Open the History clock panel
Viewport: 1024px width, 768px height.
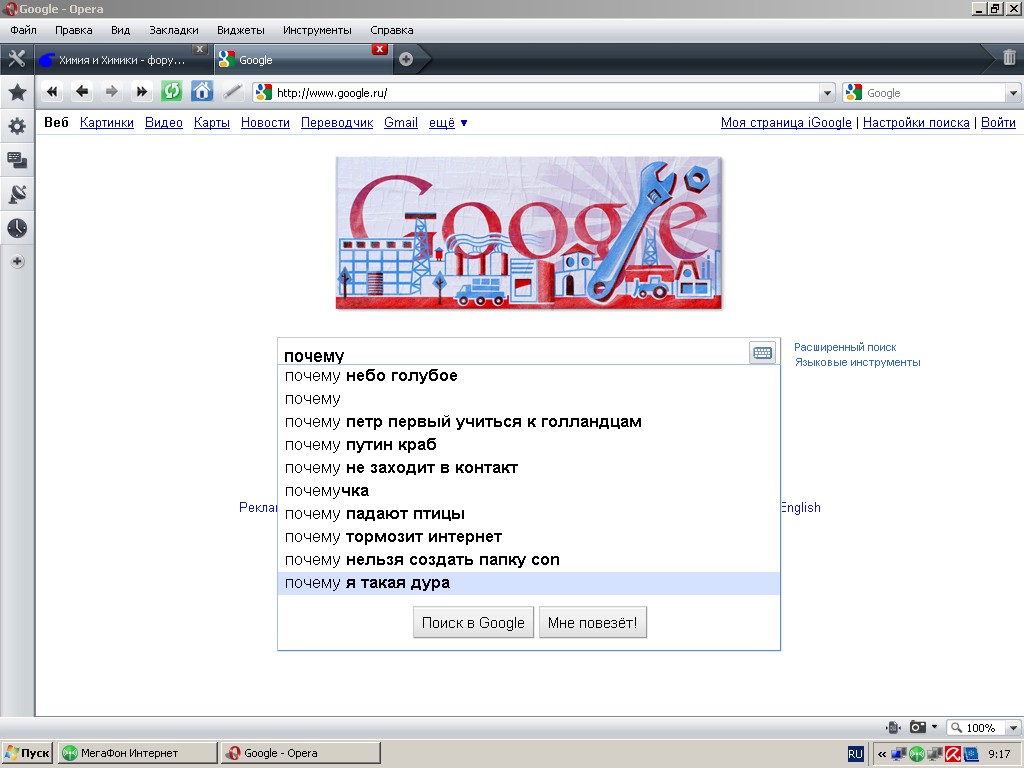[17, 228]
